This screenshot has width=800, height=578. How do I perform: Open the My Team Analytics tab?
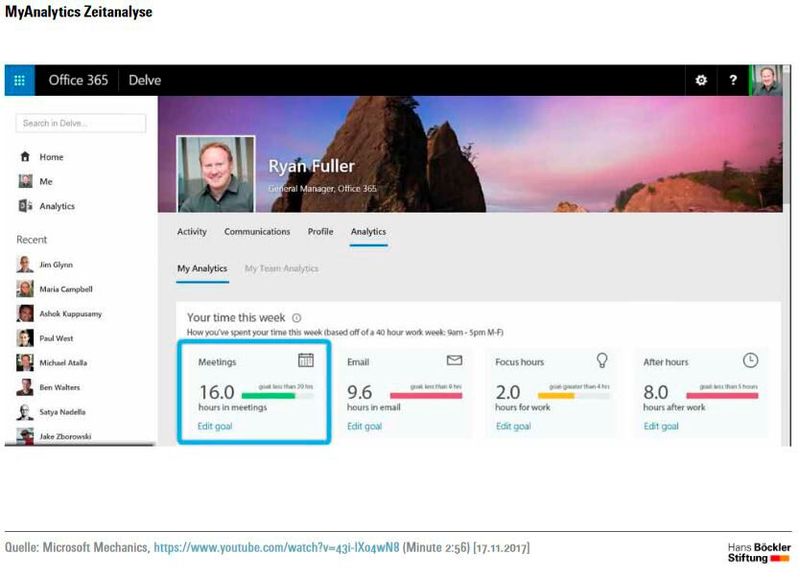pos(284,269)
